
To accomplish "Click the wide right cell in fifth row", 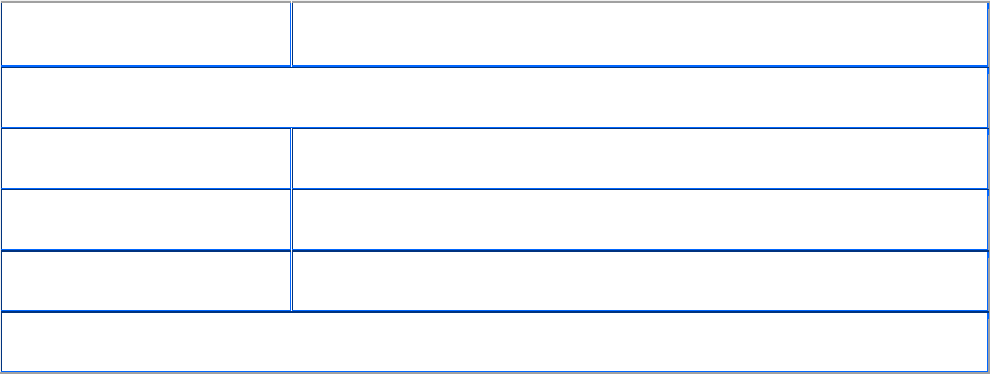I will click(639, 280).
